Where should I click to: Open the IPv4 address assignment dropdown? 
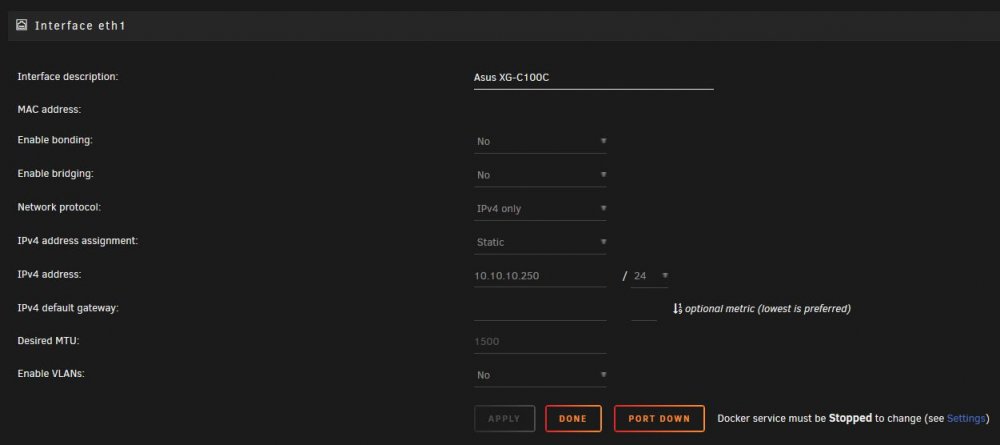540,242
